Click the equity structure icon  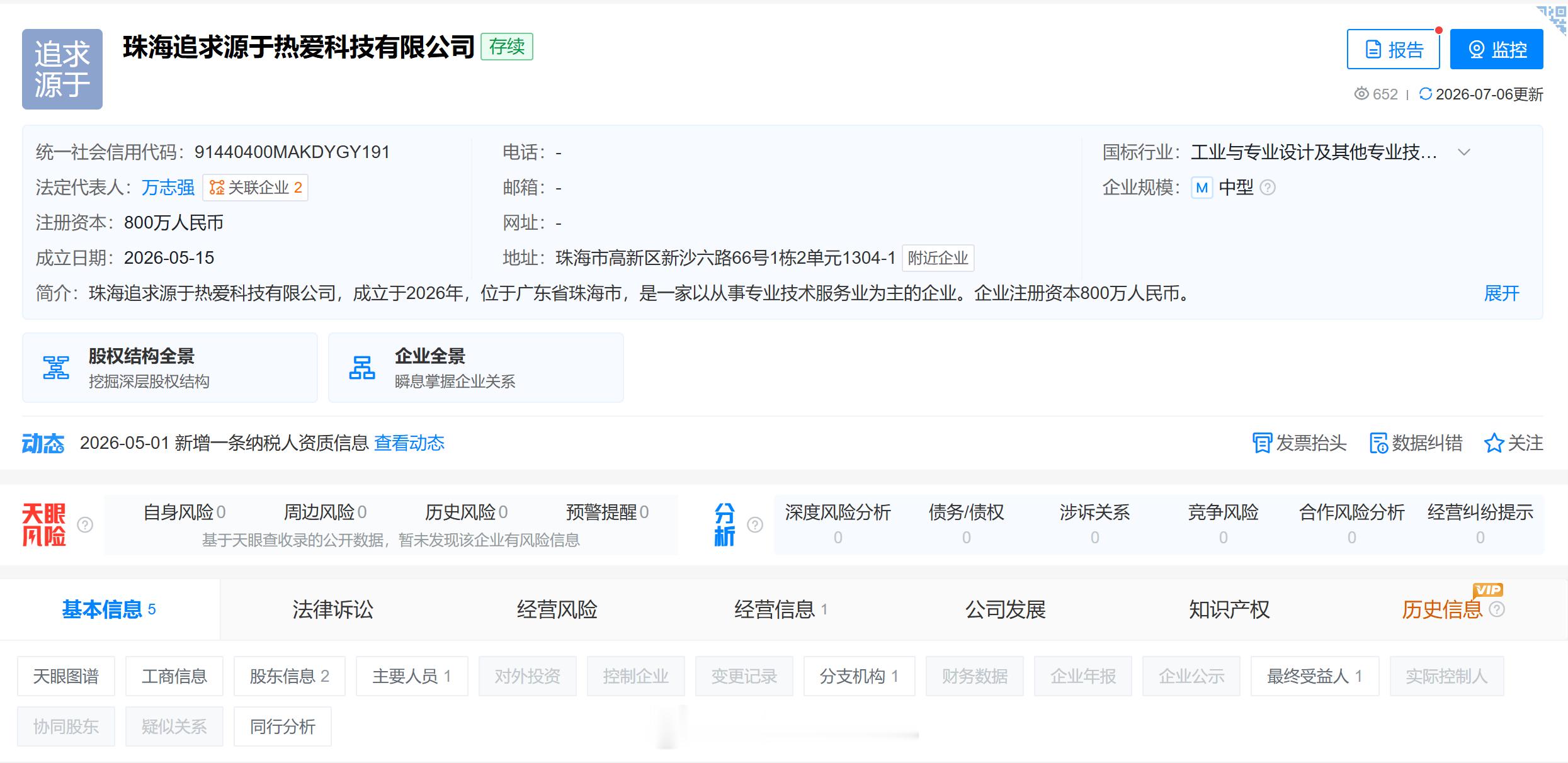(x=56, y=368)
